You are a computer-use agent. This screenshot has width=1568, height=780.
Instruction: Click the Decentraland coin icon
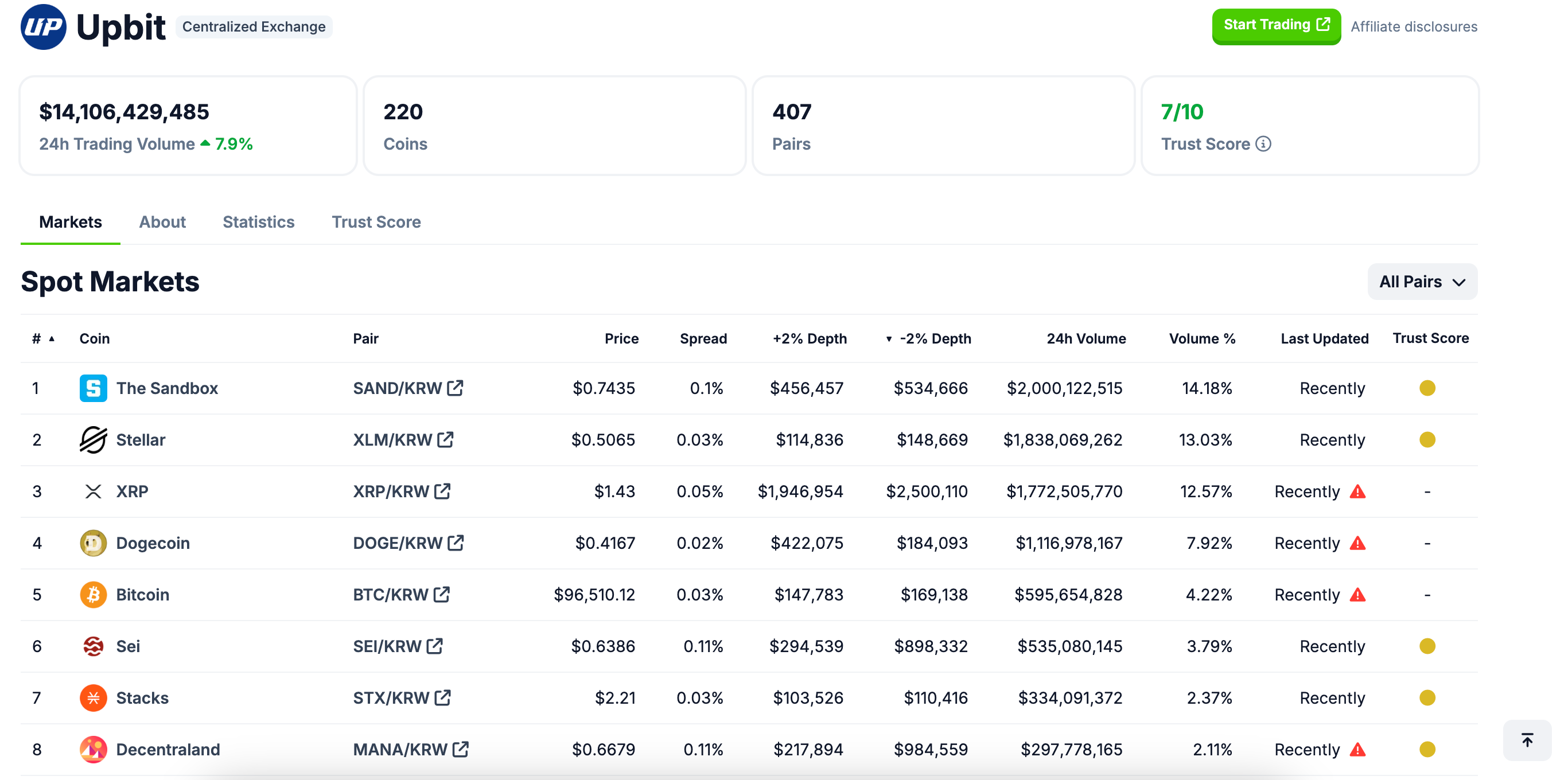coord(93,750)
